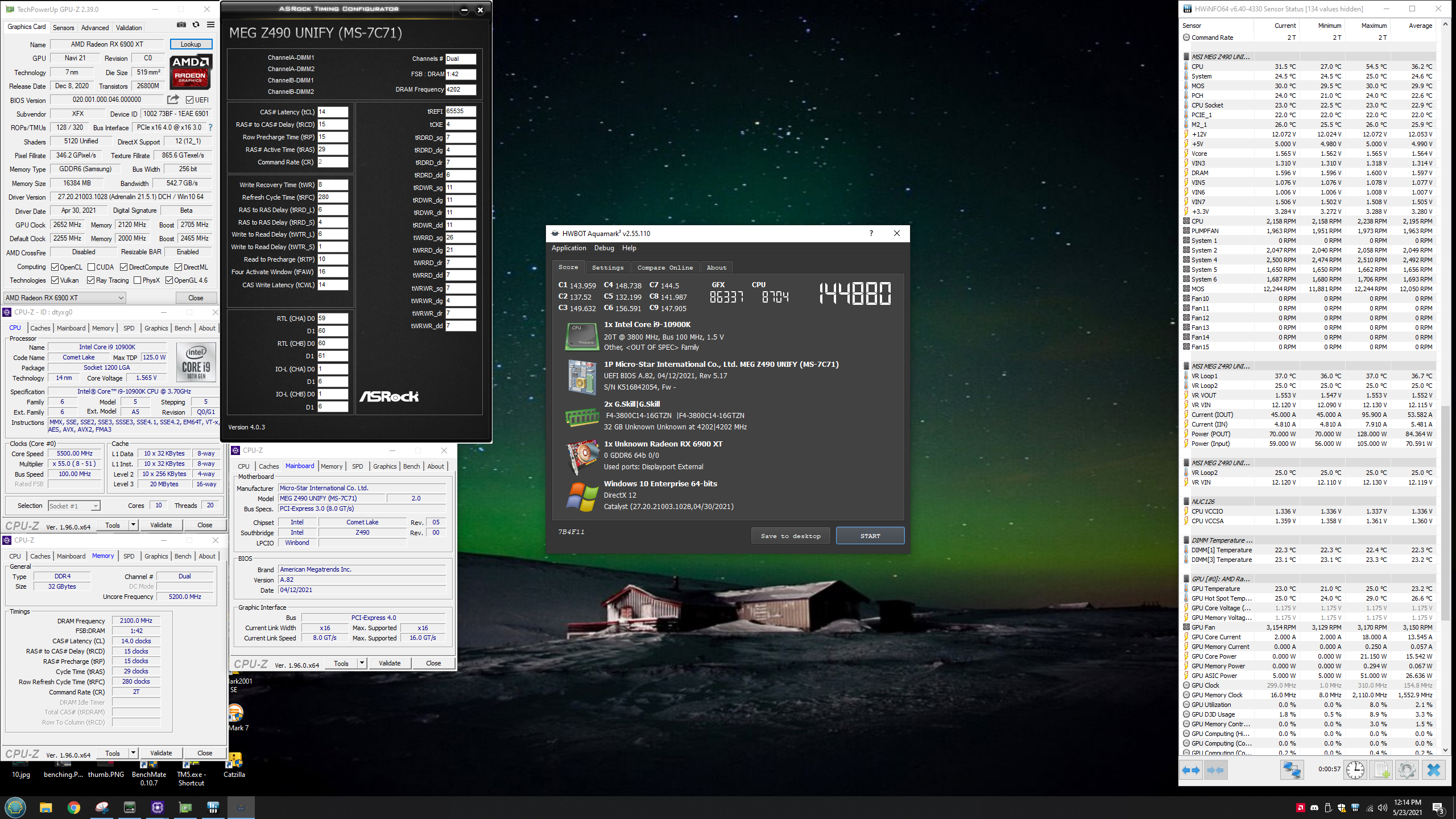Click the AMD tray icon
This screenshot has height=819, width=1456.
[1300, 808]
